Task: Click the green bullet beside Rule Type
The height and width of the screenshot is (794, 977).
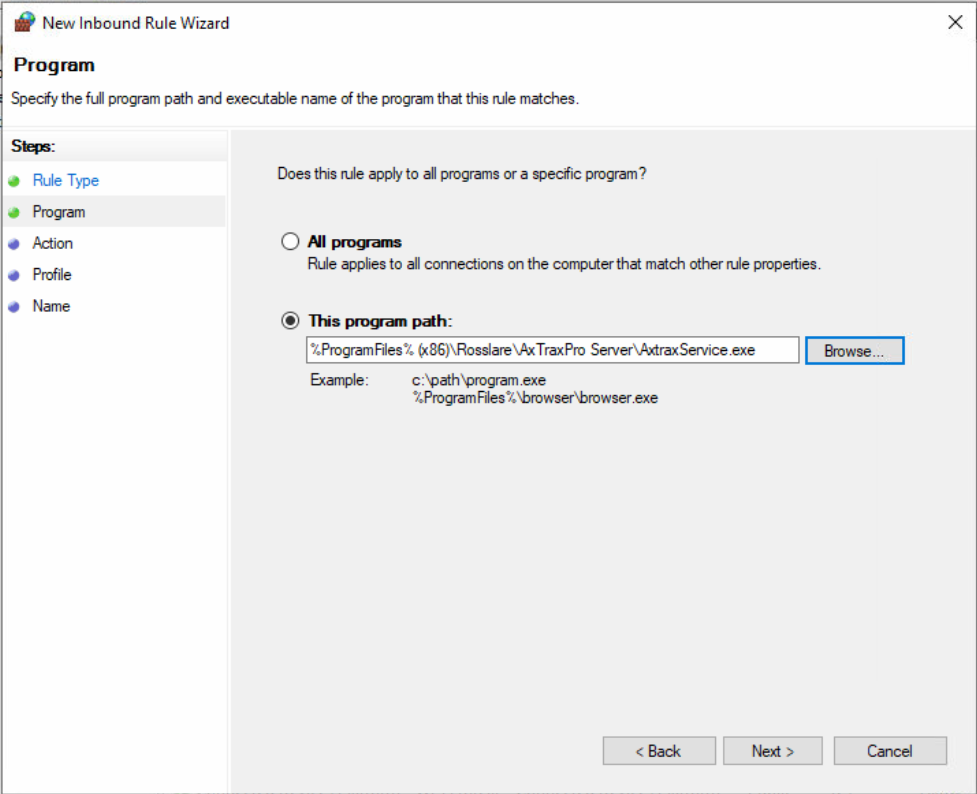Action: pyautogui.click(x=14, y=181)
